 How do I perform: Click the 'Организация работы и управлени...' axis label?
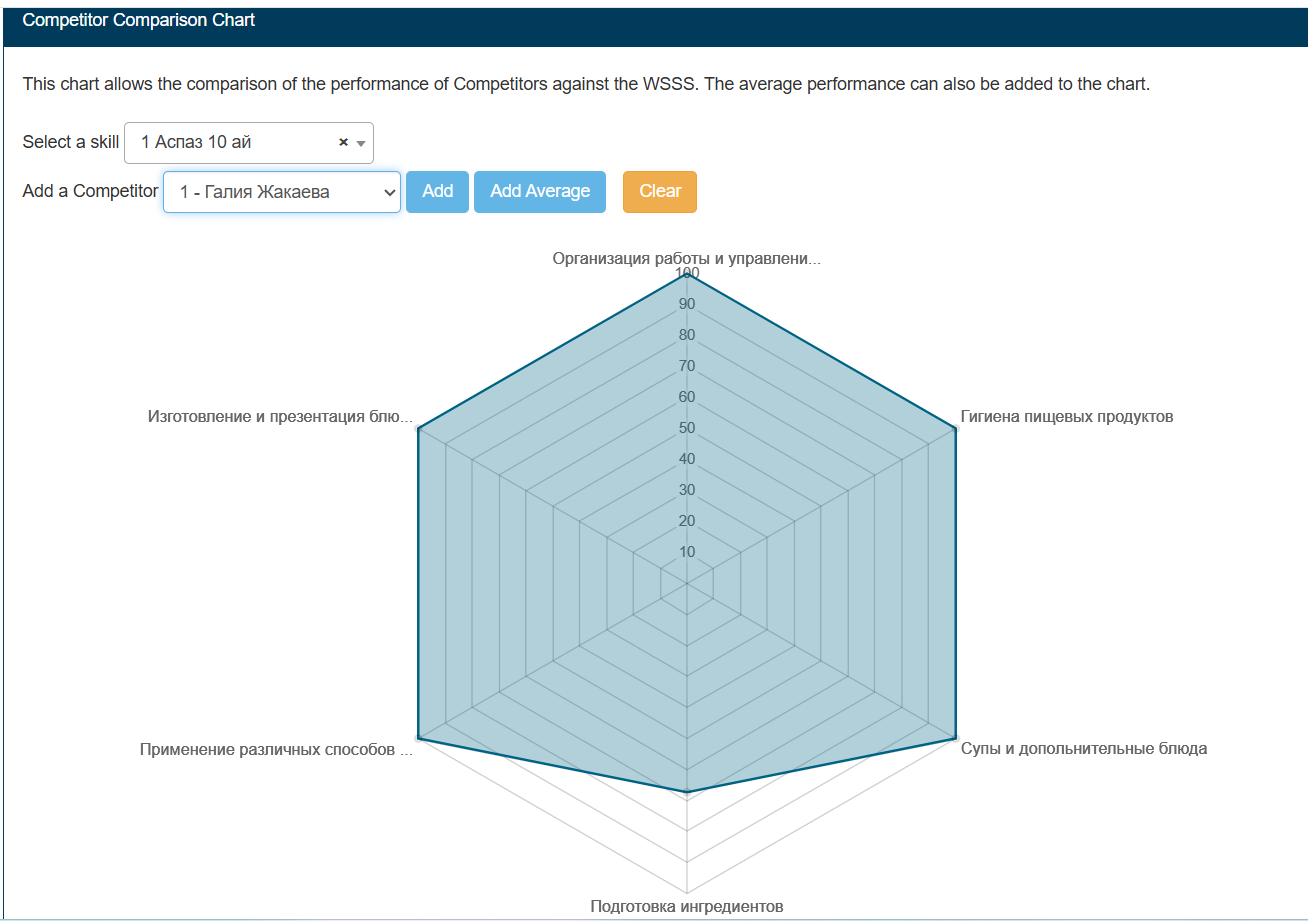point(686,258)
